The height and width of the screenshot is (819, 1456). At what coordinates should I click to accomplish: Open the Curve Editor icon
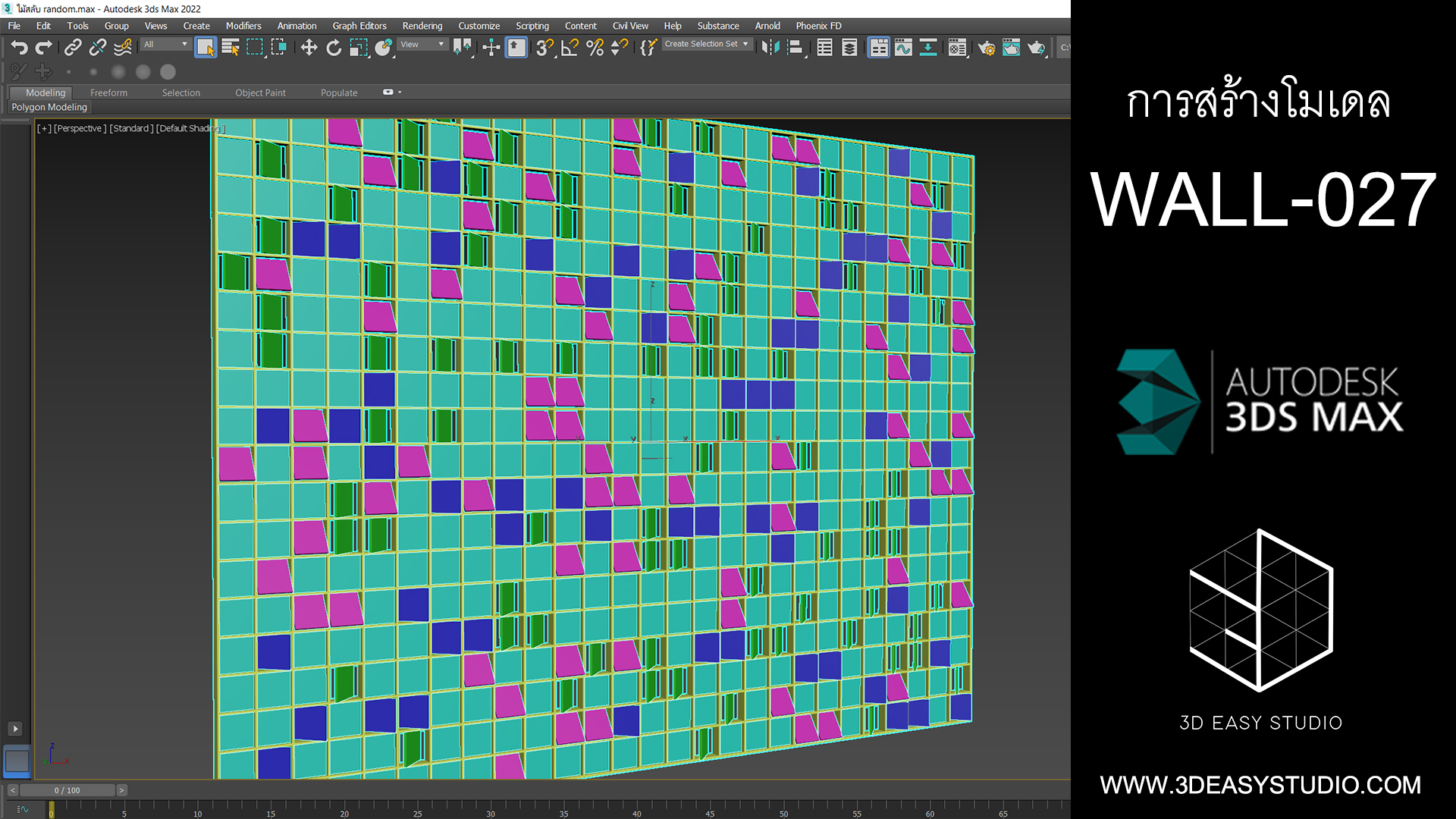[x=903, y=48]
